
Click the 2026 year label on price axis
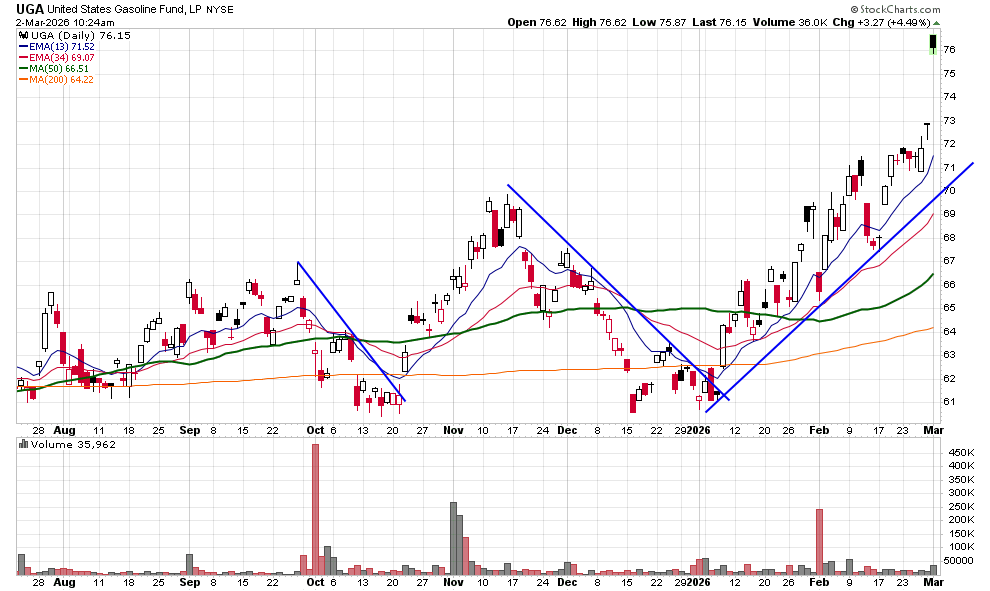[699, 430]
